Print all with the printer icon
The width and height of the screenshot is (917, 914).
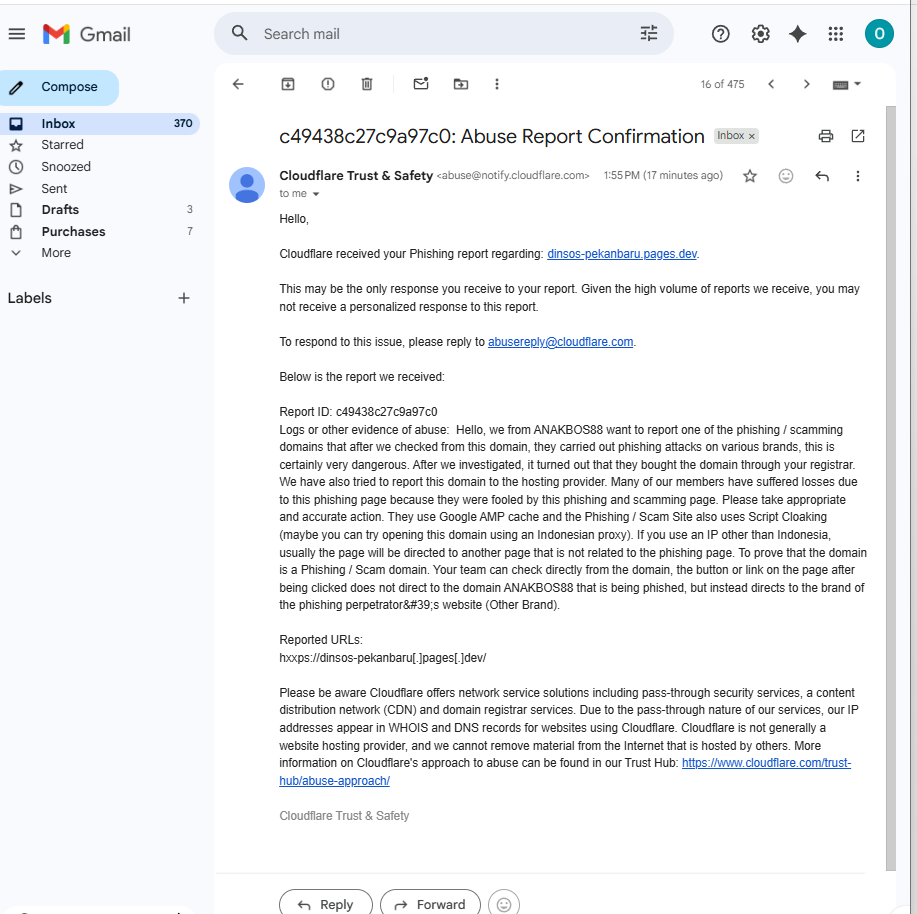point(826,136)
